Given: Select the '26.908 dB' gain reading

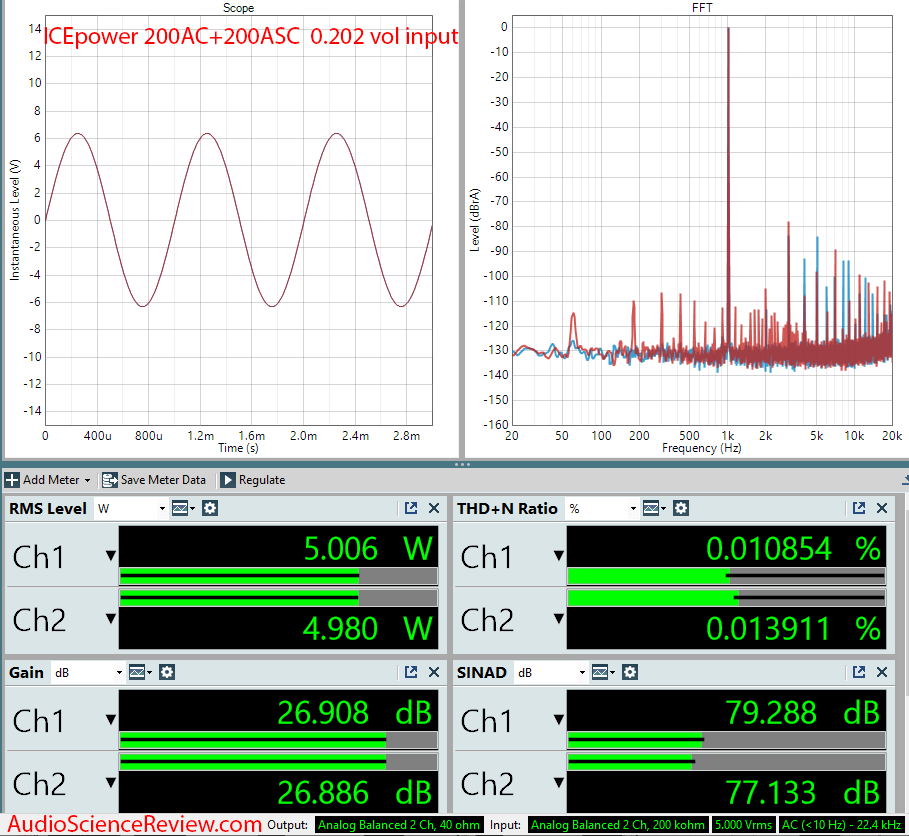Looking at the screenshot, I should [355, 713].
